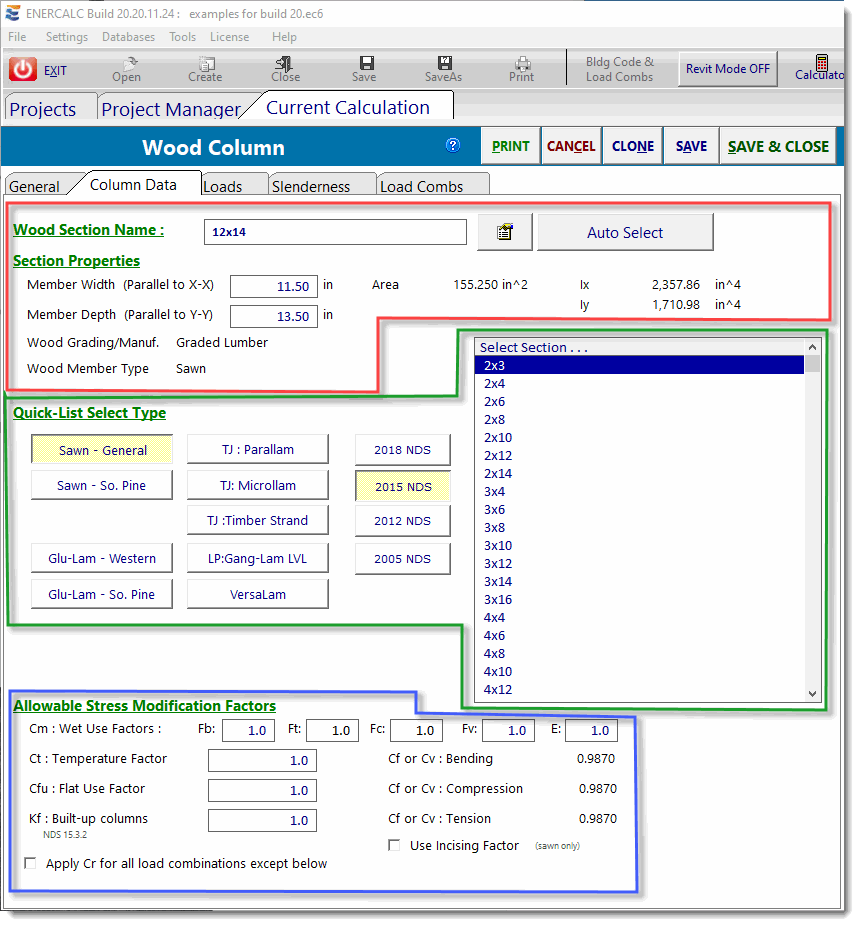Screen dimensions: 859x926
Task: Choose 2x3 in Select Section list
Action: (x=494, y=366)
